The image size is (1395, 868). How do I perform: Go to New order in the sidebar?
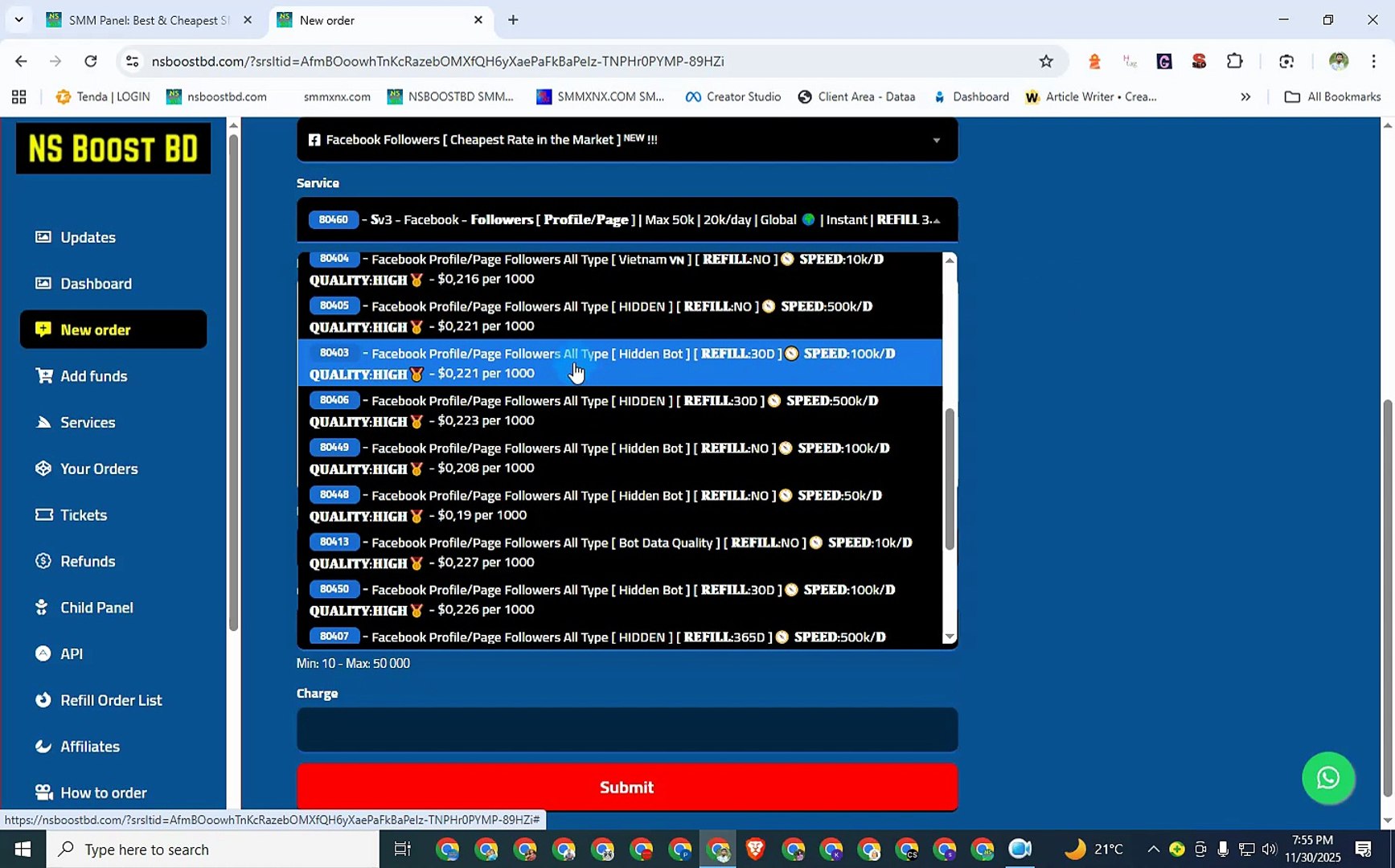(113, 330)
